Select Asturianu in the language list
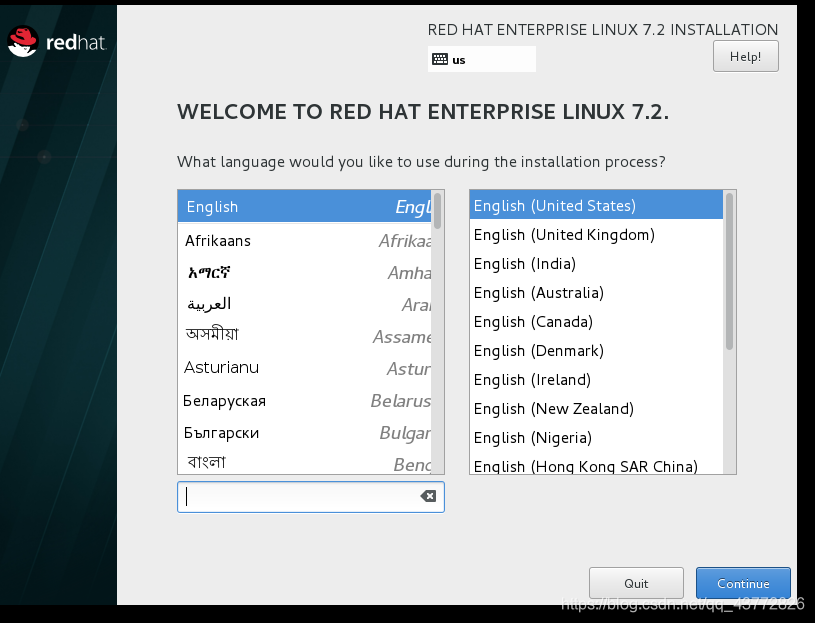The height and width of the screenshot is (623, 815). tap(305, 368)
